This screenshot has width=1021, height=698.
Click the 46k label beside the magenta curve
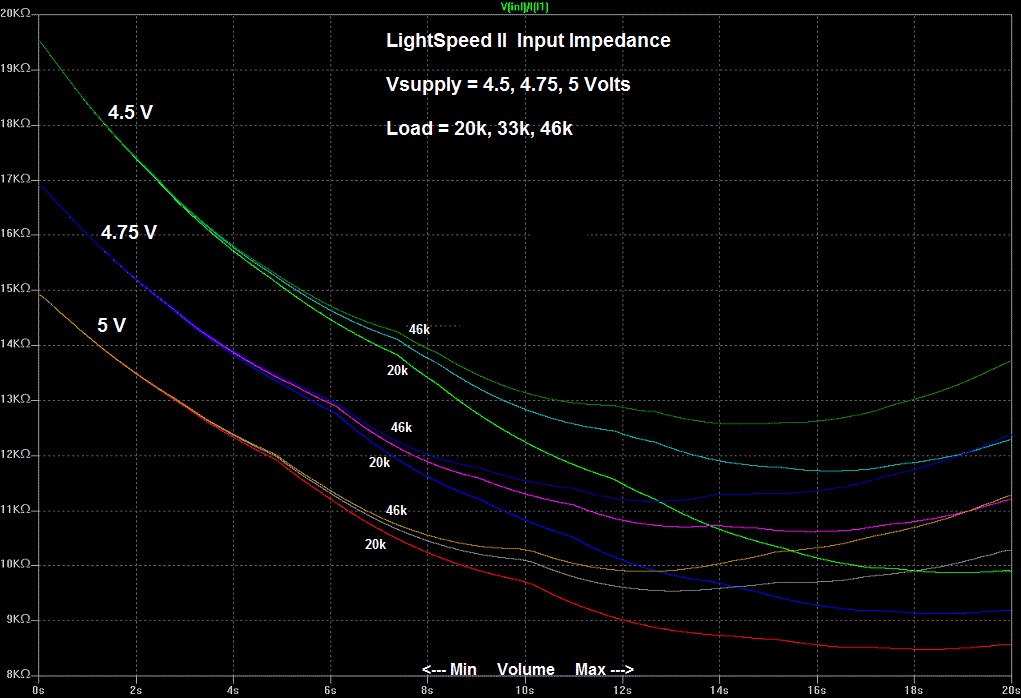pos(401,428)
